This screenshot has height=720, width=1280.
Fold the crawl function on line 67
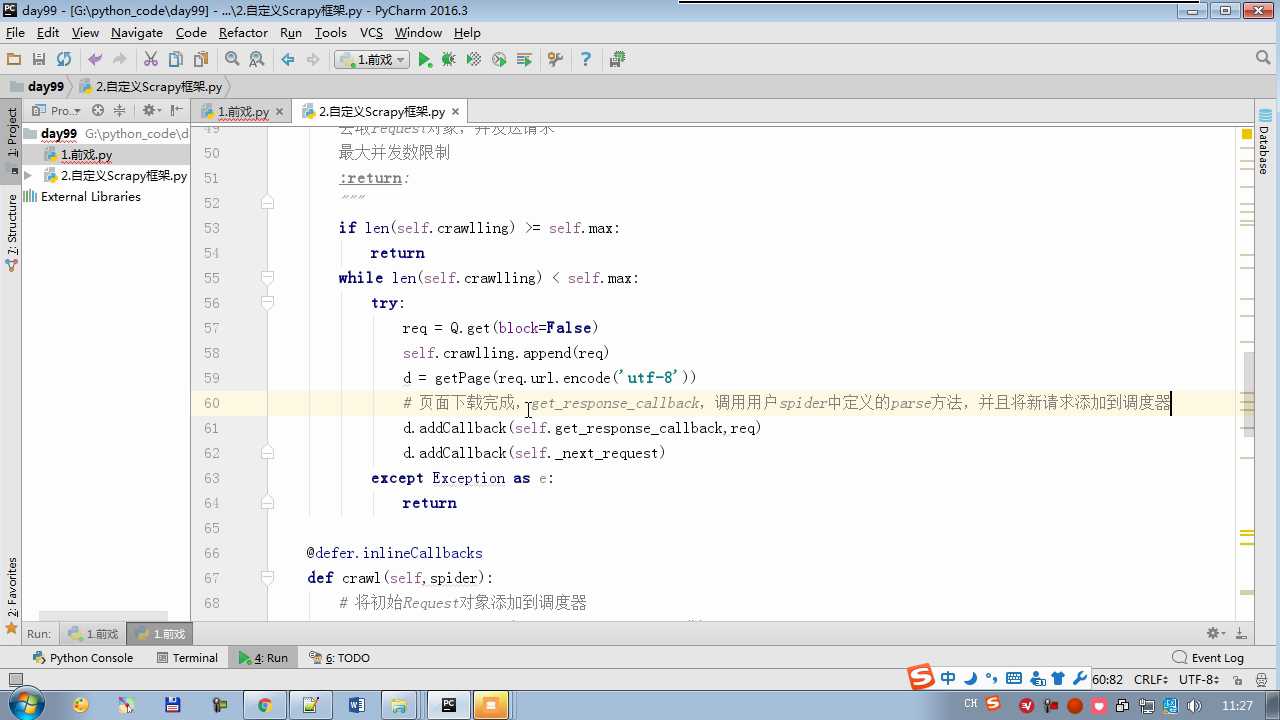[x=267, y=577]
